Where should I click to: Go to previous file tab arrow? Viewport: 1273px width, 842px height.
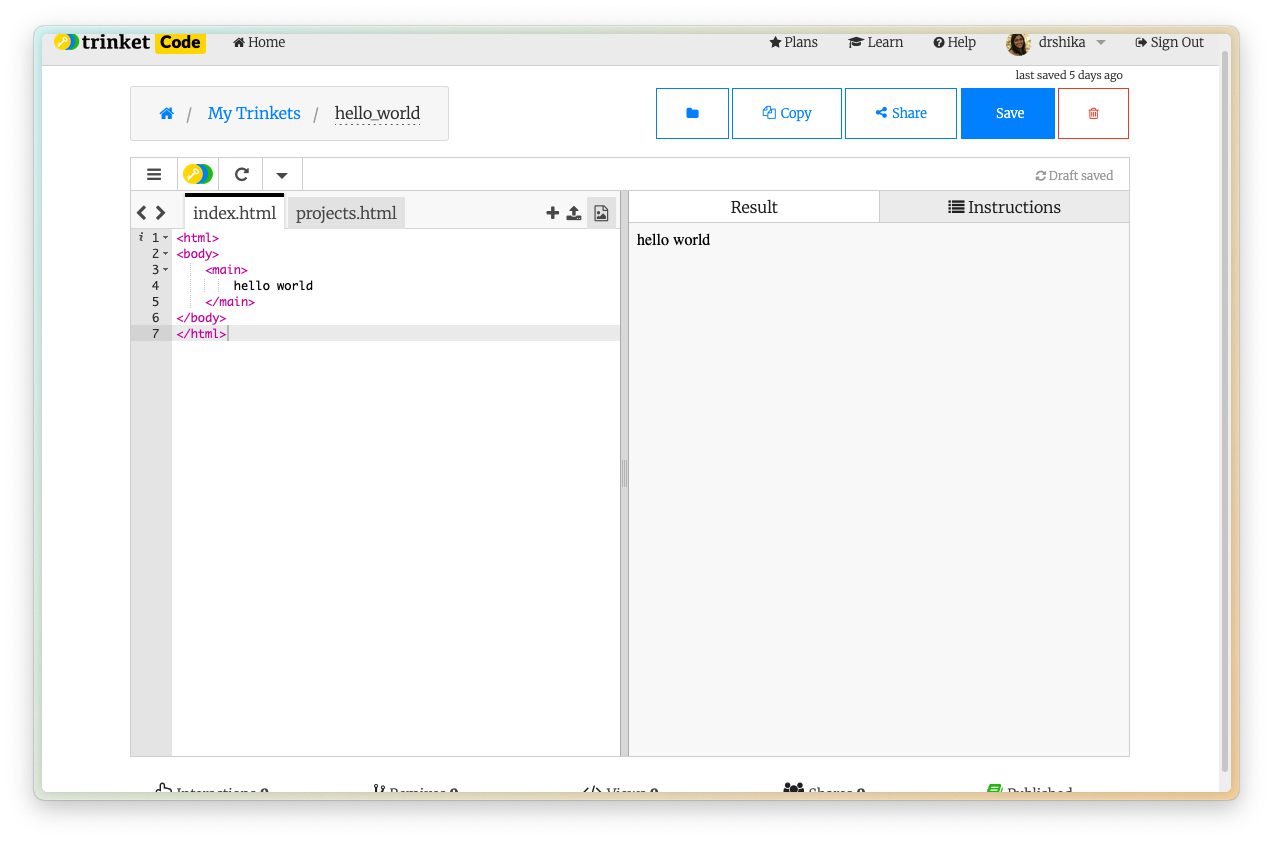142,213
